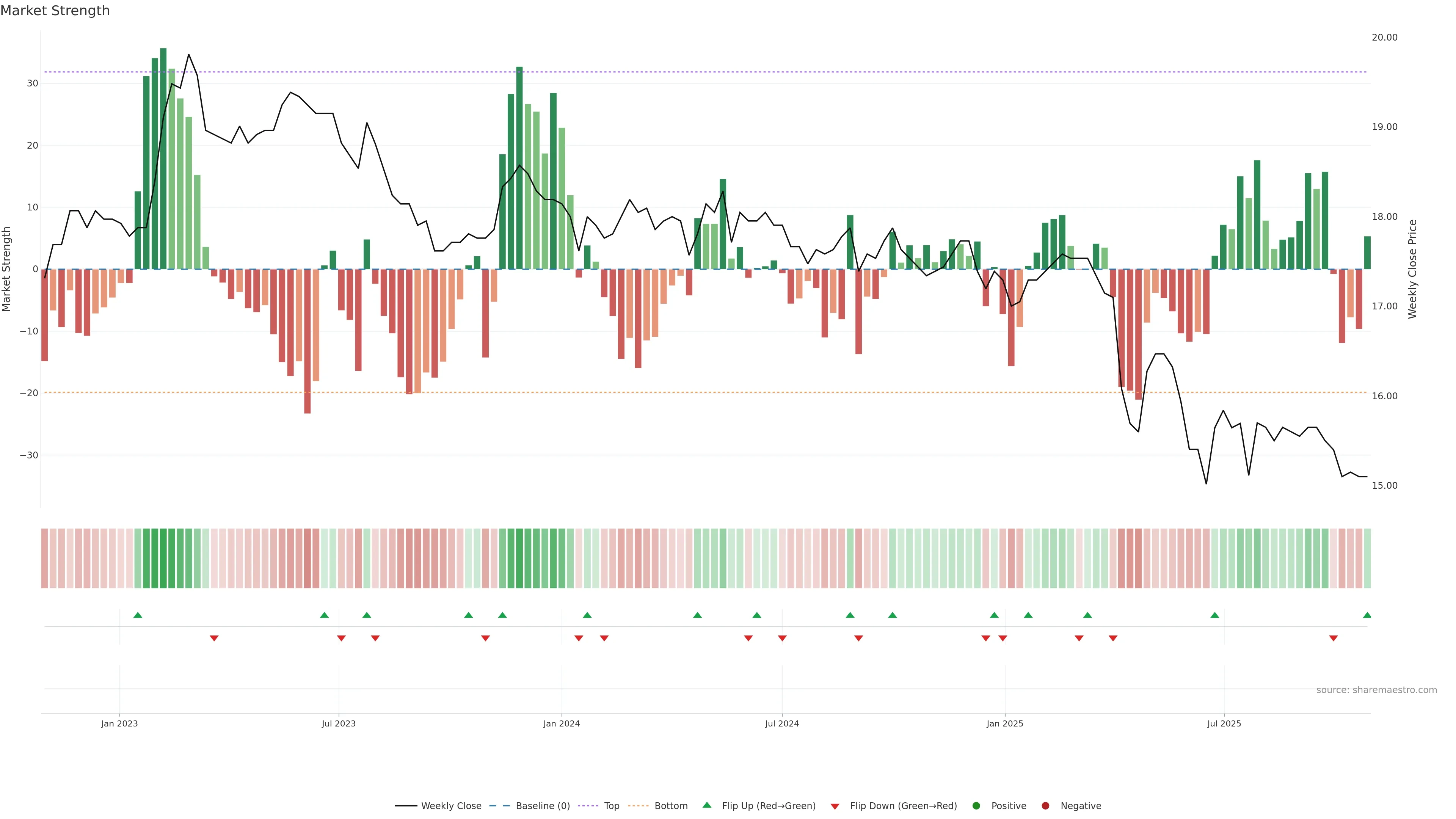The width and height of the screenshot is (1456, 819).
Task: Click the Flip Down (Green→Red) legend label
Action: click(x=903, y=806)
